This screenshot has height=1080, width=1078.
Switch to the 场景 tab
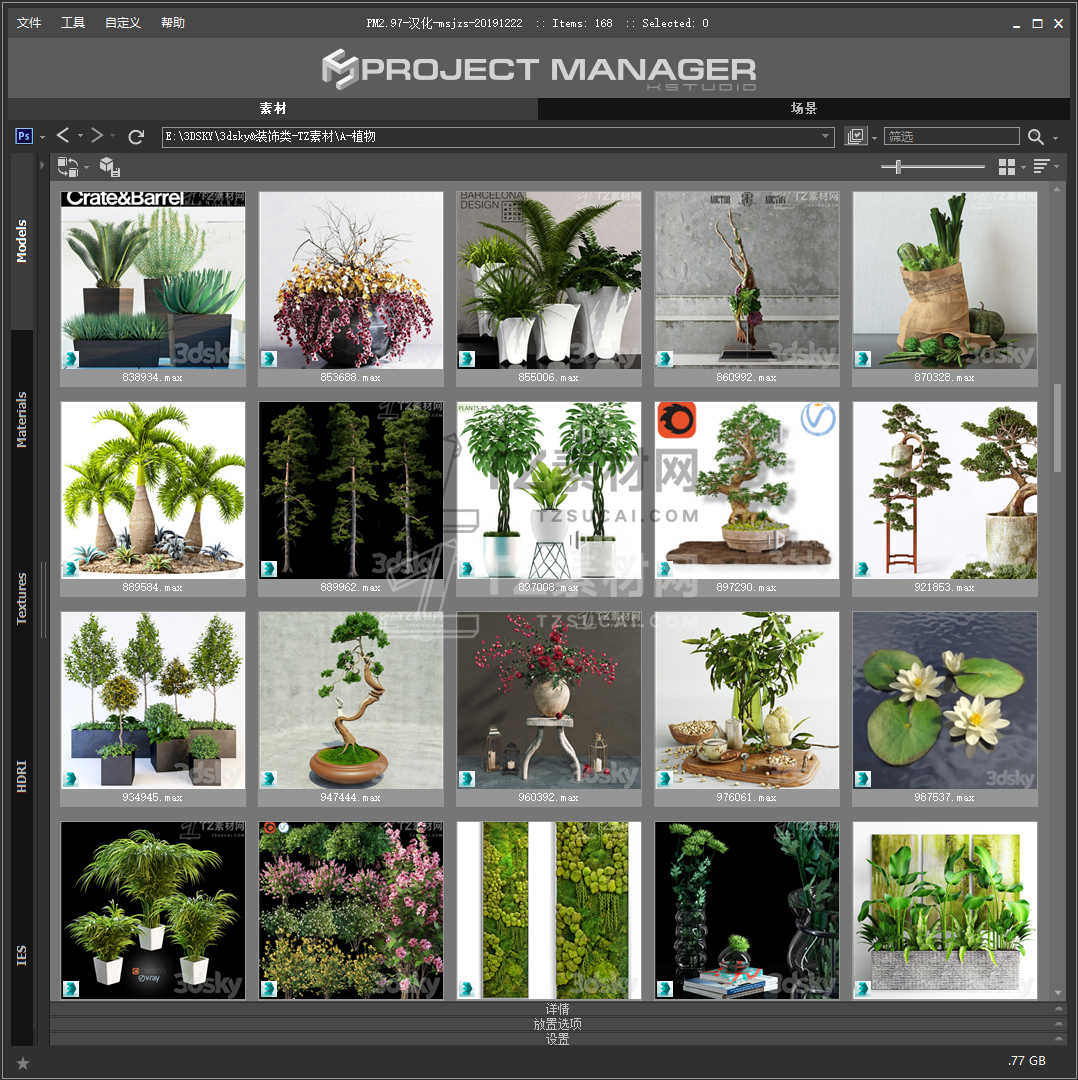tap(804, 108)
